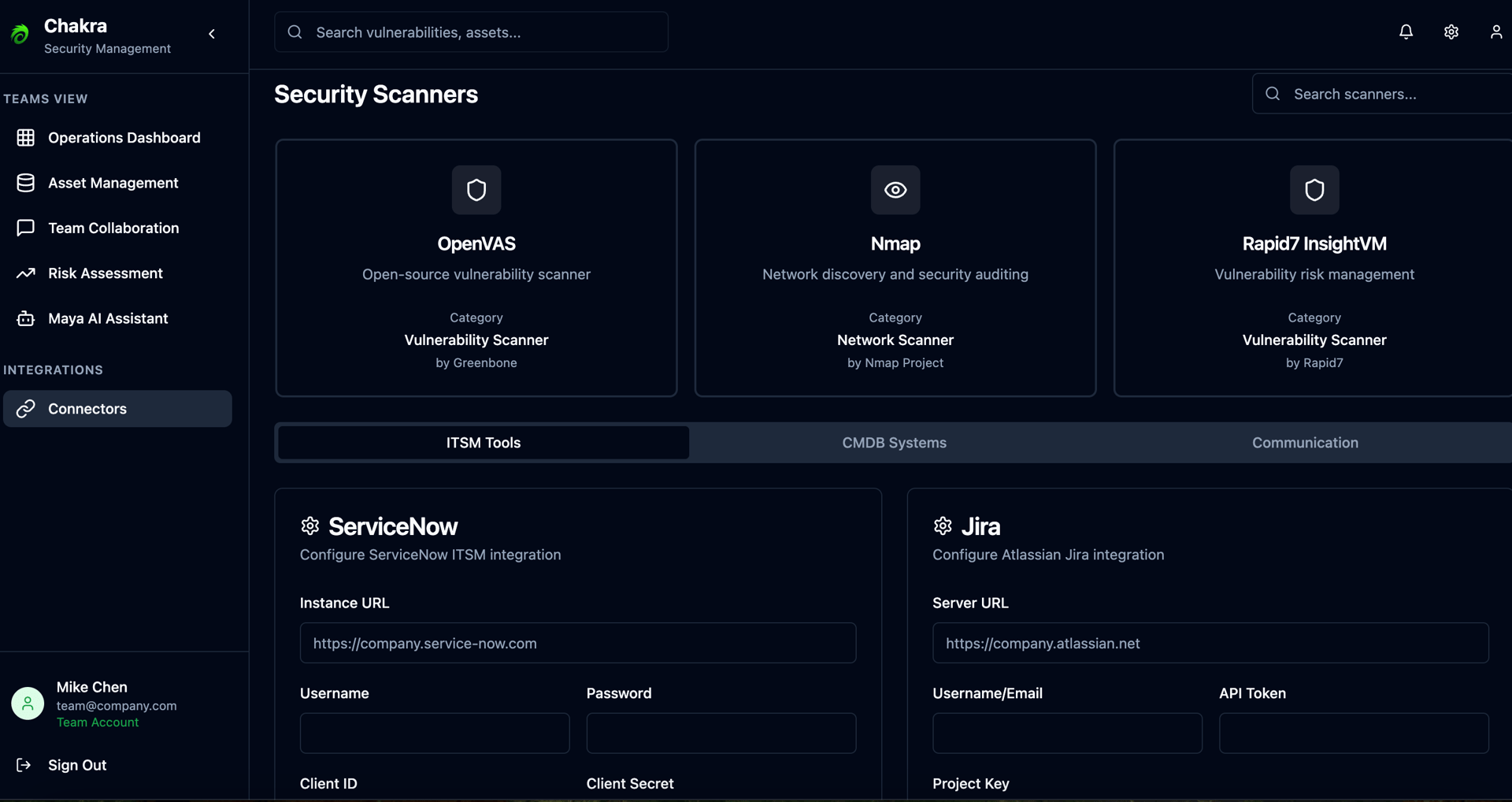Viewport: 1512px width, 802px height.
Task: Focus the Search scanners field
Action: coord(1382,94)
